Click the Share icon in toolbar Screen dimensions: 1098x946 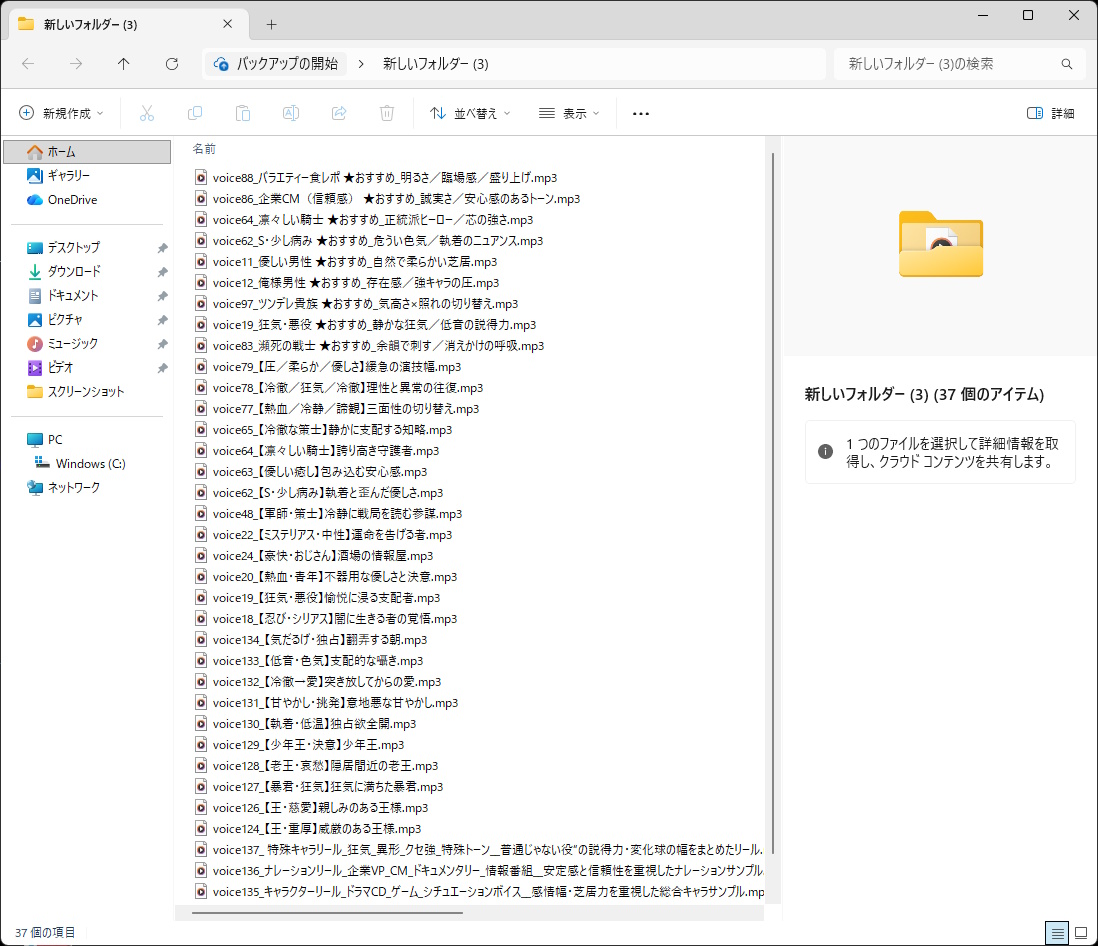pos(339,113)
